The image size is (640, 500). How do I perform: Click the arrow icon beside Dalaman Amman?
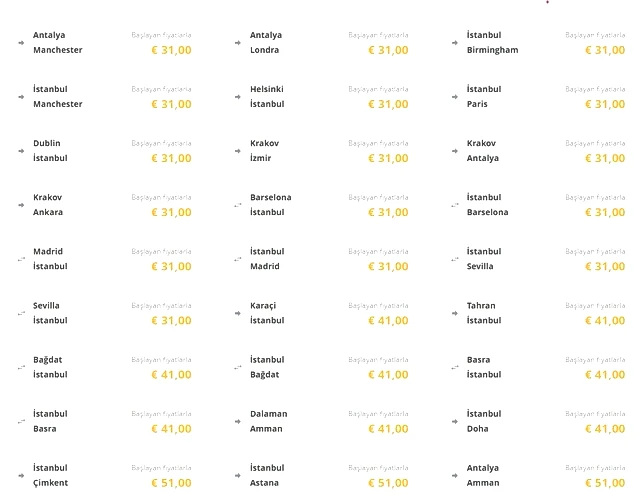(x=238, y=422)
